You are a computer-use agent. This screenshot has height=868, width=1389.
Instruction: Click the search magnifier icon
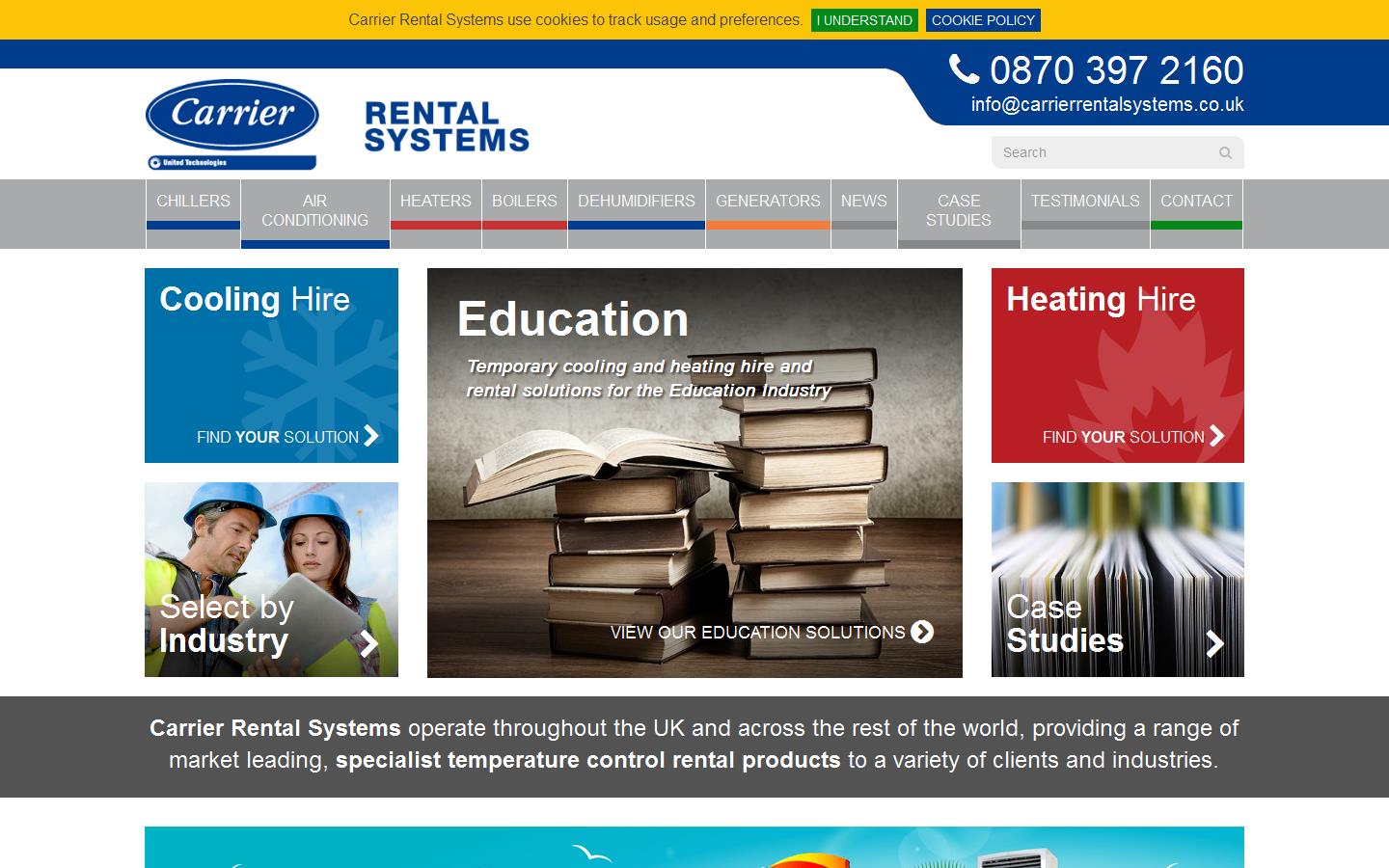click(x=1224, y=152)
